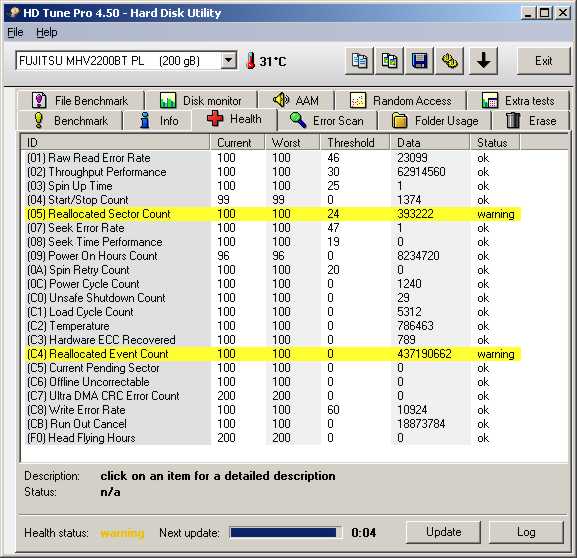This screenshot has height=558, width=577.
Task: Click the Benchmark light bulb icon
Action: tap(39, 120)
